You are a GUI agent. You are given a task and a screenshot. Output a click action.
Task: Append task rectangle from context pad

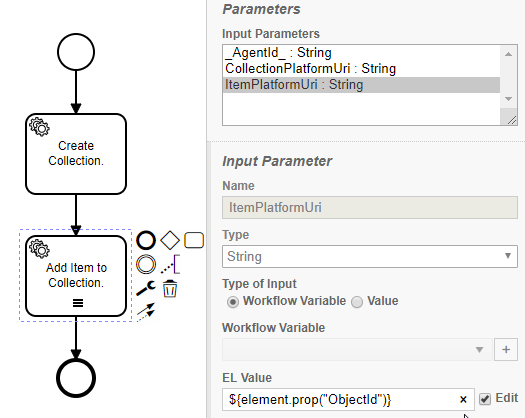(x=194, y=240)
